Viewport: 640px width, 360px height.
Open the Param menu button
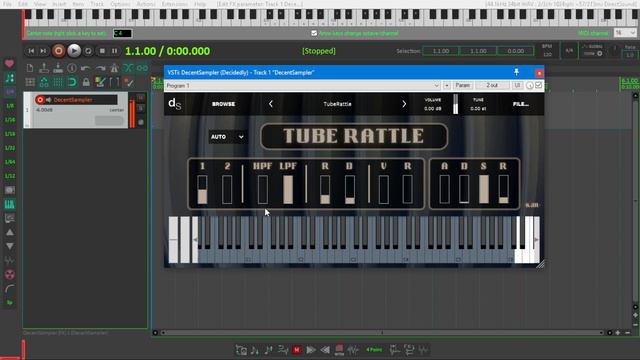coord(462,85)
